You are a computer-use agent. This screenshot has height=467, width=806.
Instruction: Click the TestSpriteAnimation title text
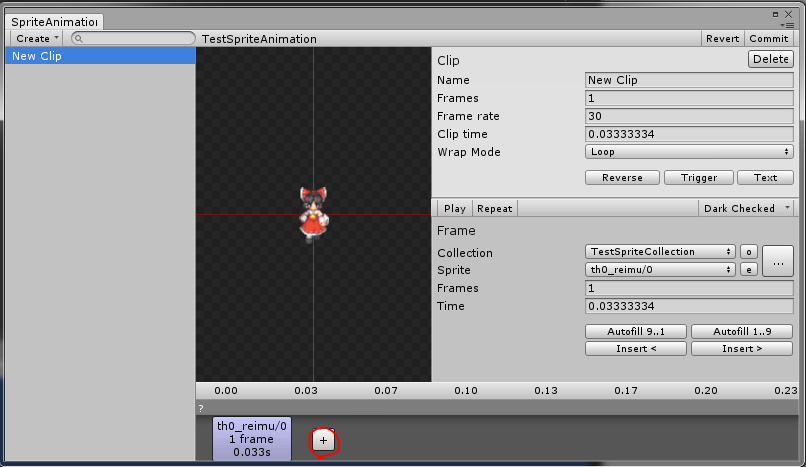pyautogui.click(x=259, y=39)
